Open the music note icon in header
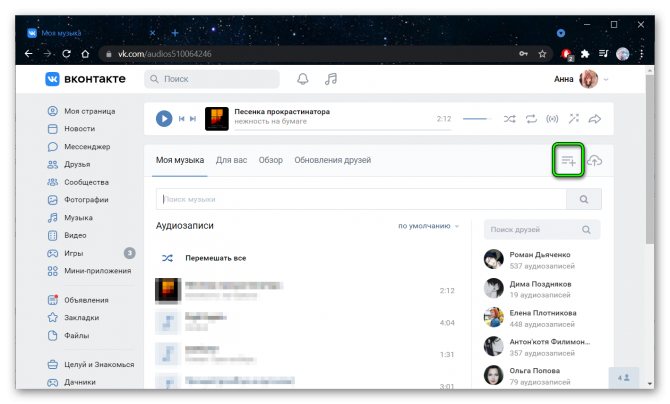 click(331, 79)
